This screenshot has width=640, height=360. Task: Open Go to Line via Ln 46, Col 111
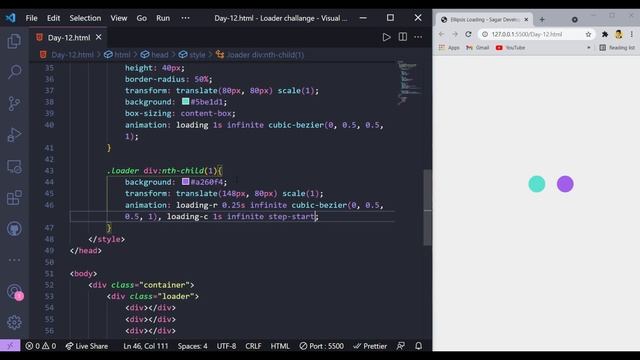(x=146, y=346)
